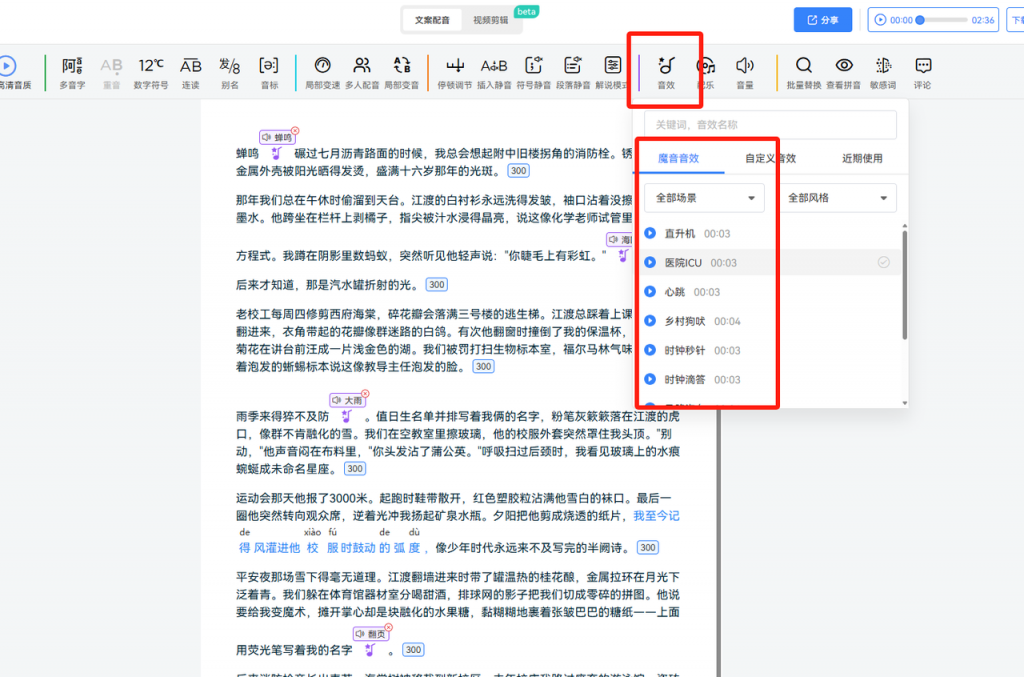Screen dimensions: 1024x677
Task: Click the 音标 phonetic symbol tool
Action: click(269, 72)
